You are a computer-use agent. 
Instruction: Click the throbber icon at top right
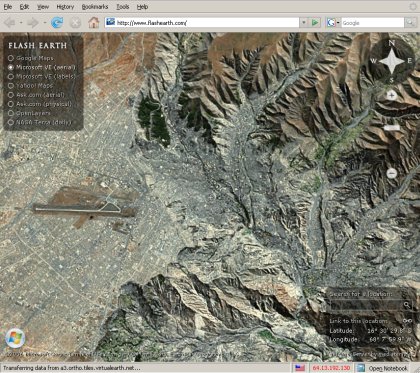413,7
